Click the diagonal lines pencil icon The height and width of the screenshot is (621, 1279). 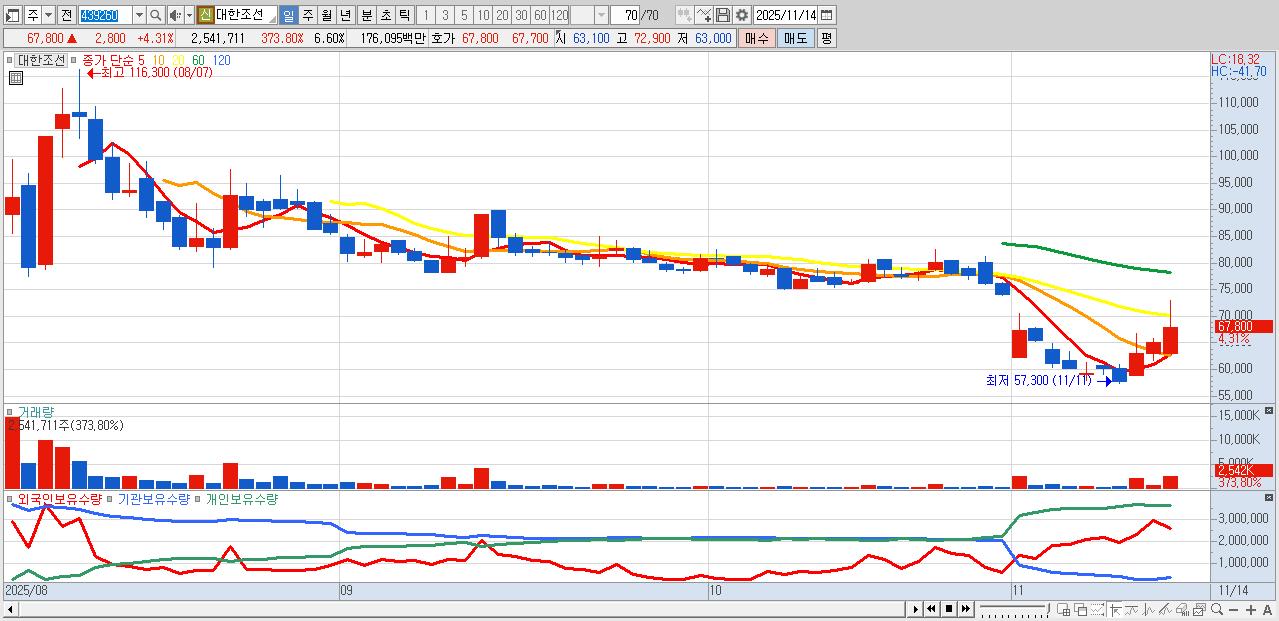(x=1166, y=609)
